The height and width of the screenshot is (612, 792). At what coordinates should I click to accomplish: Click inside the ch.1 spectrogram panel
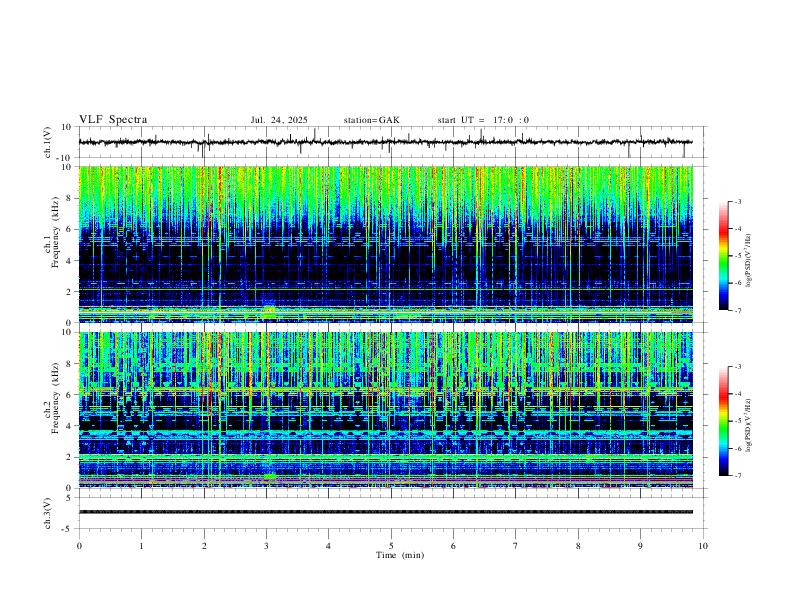385,244
